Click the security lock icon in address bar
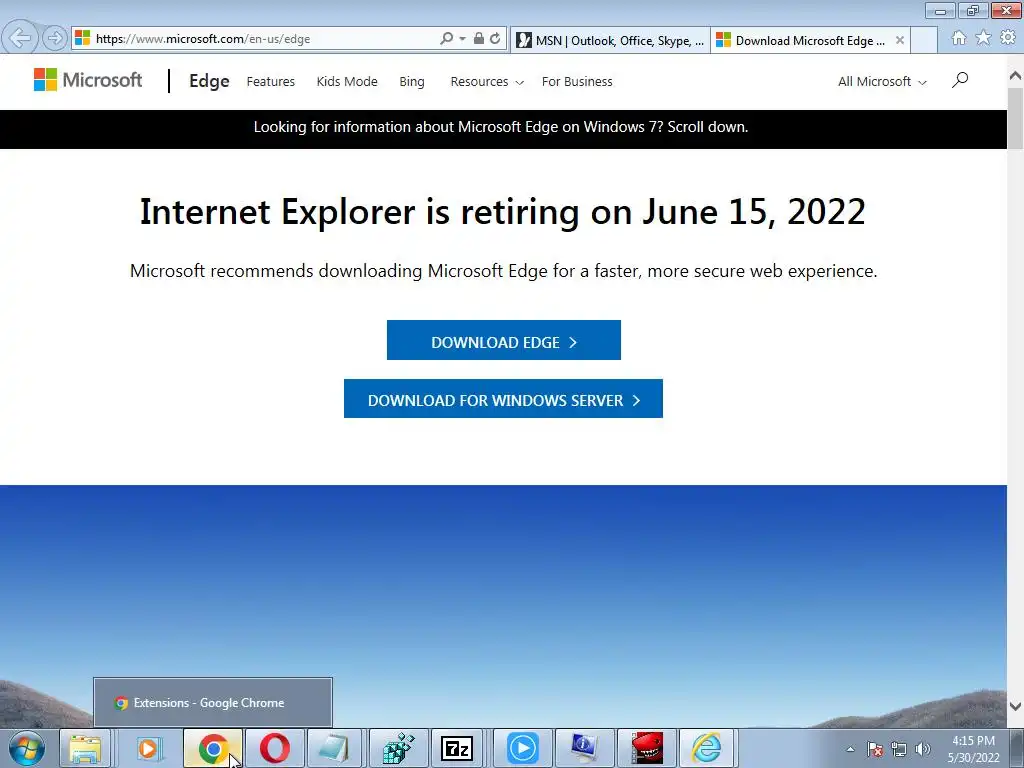1024x768 pixels. click(x=479, y=39)
